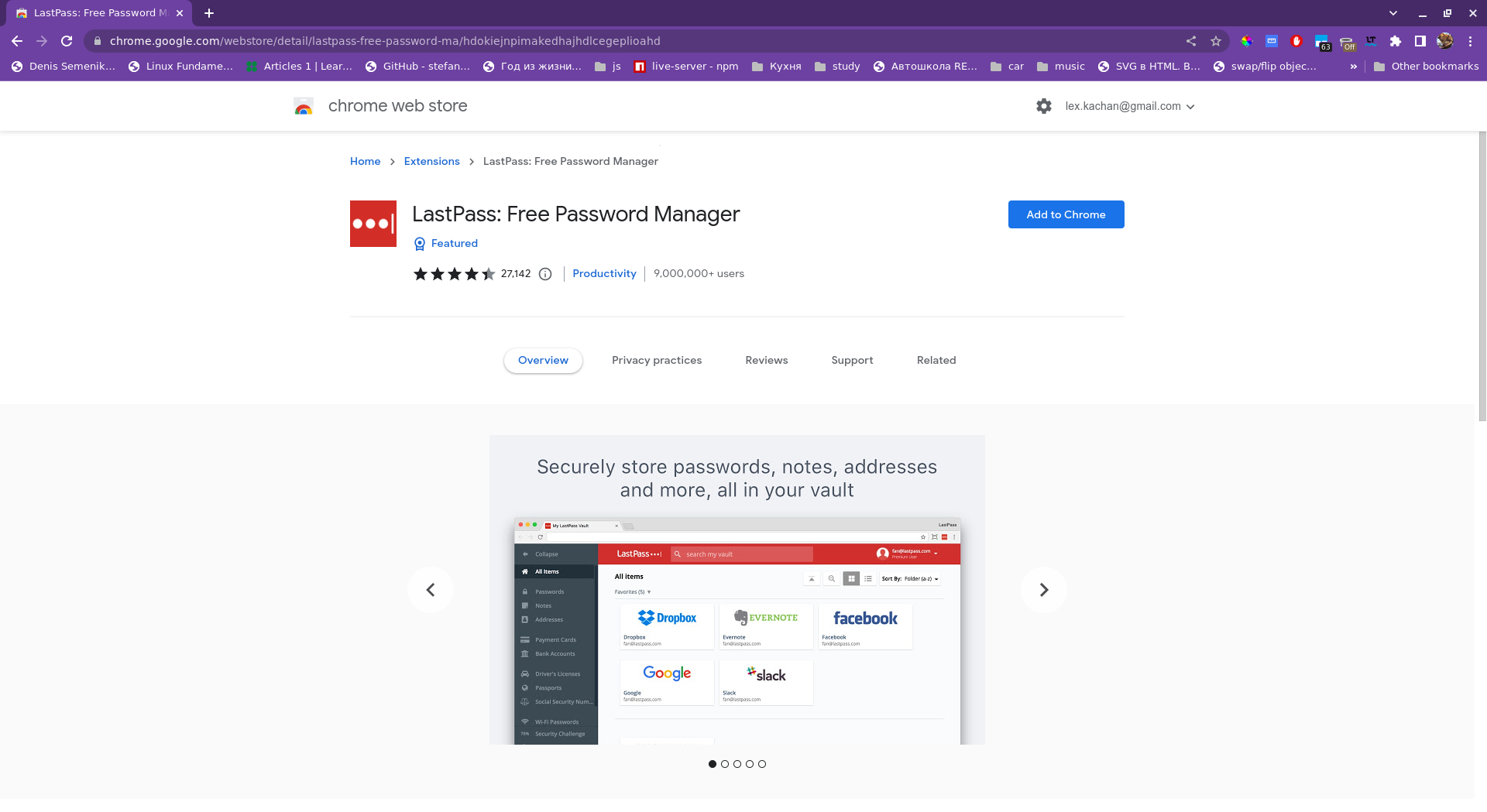Expand hidden bookmarks with double chevron

[x=1353, y=67]
